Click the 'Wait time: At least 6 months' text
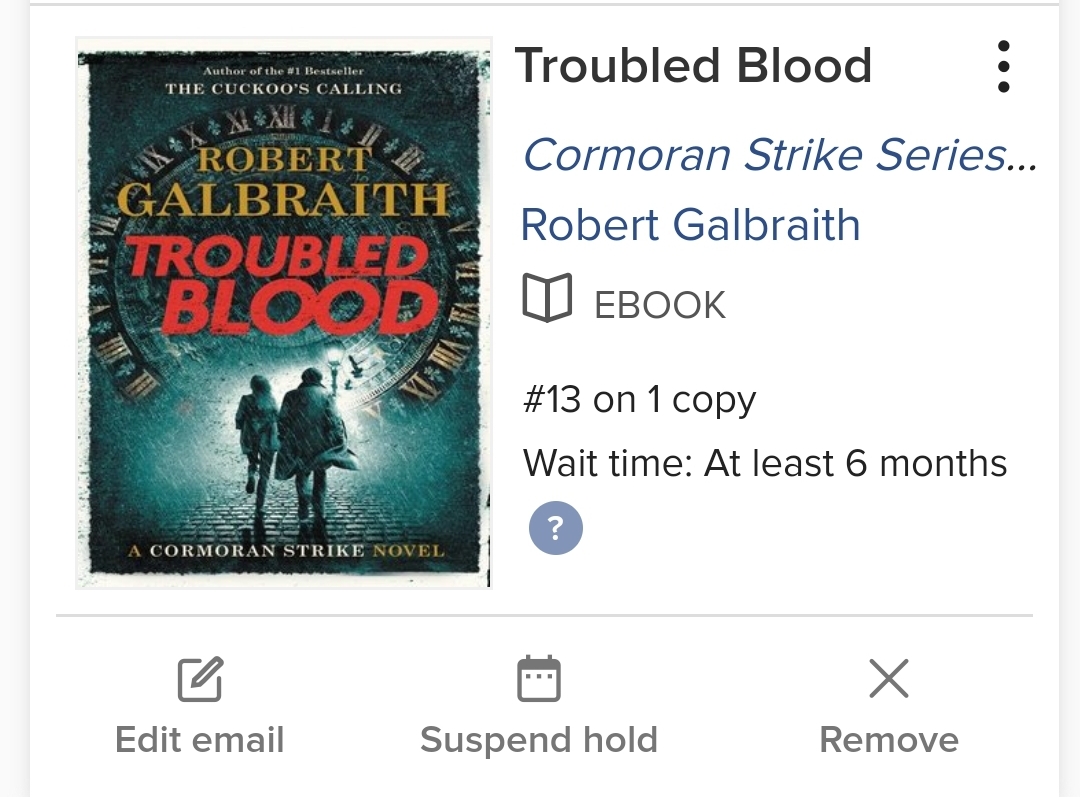Screen dimensions: 1080x797 [x=765, y=463]
